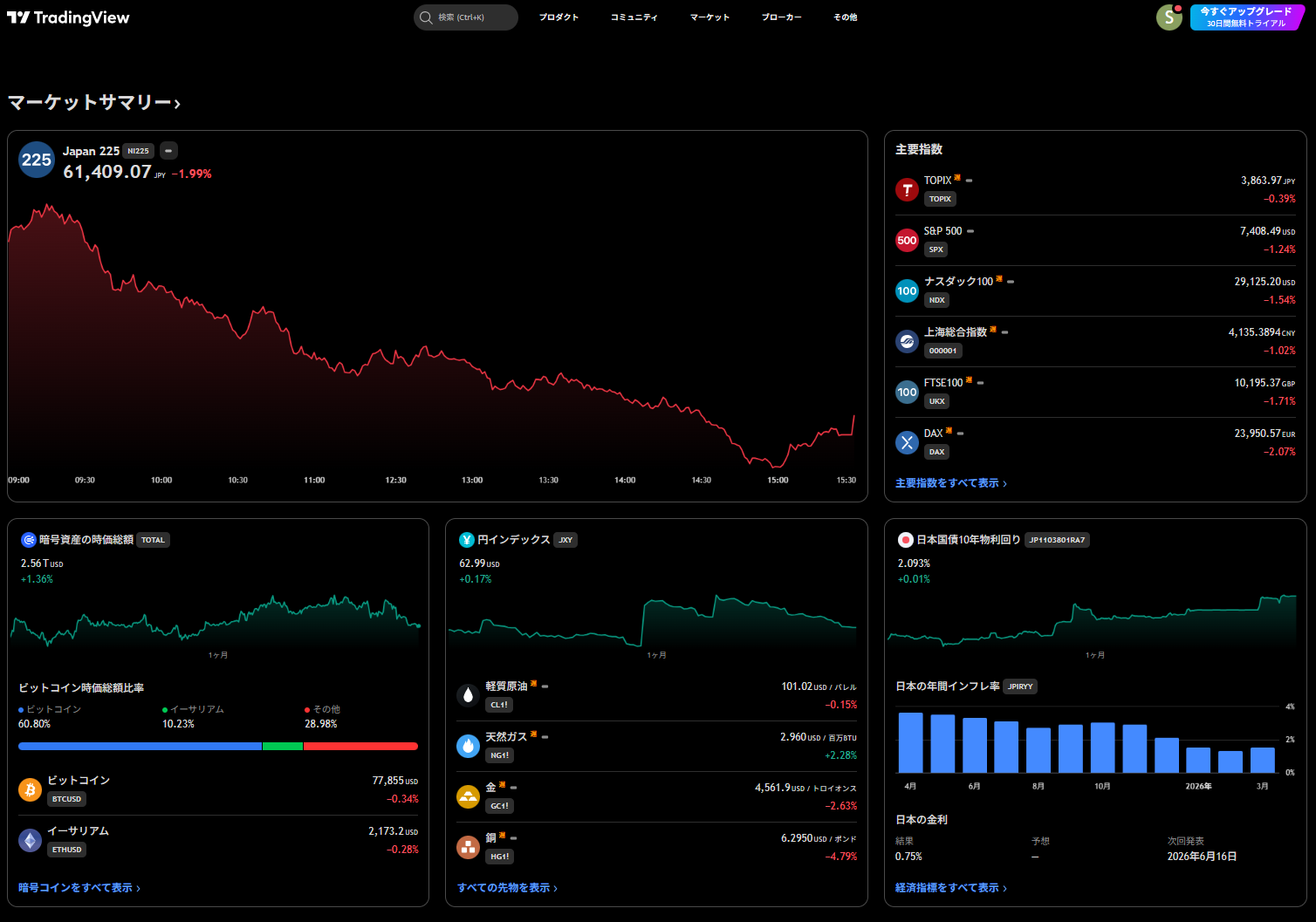Click the Shanghai Composite logo icon
1316x922 pixels.
coord(908,341)
